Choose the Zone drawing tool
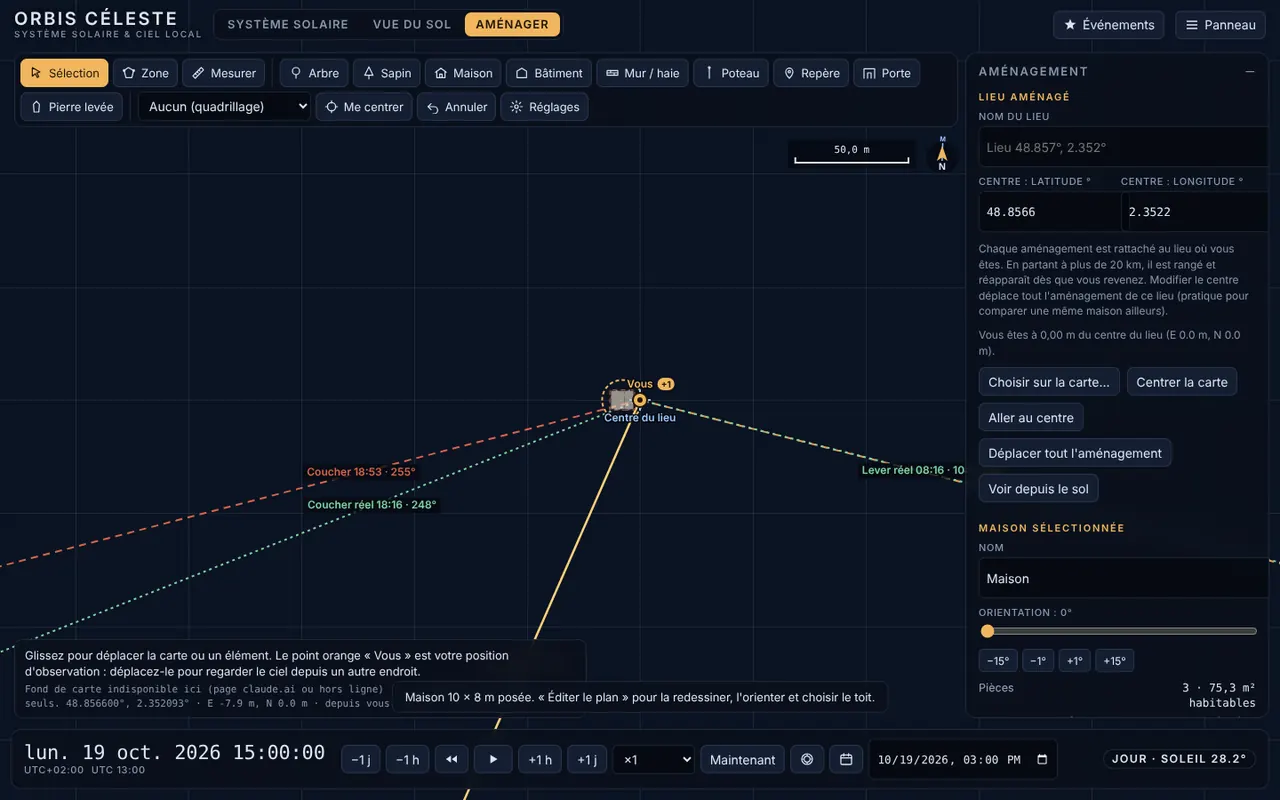The width and height of the screenshot is (1280, 800). 145,73
